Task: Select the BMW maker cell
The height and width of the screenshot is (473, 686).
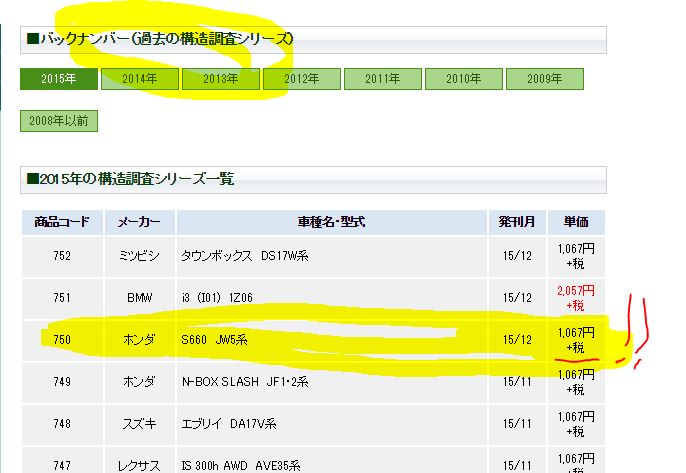Action: point(140,298)
